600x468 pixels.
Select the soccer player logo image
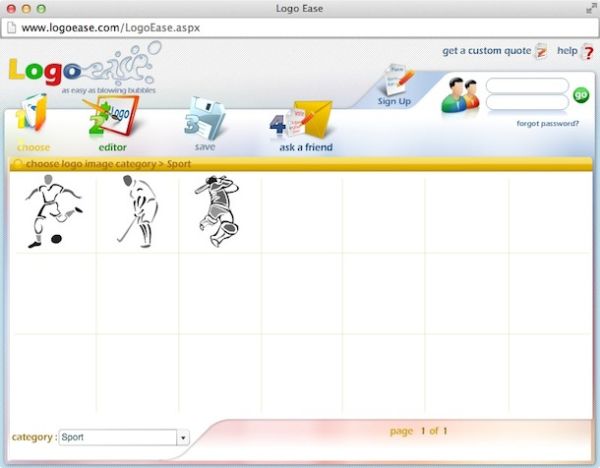pos(54,210)
